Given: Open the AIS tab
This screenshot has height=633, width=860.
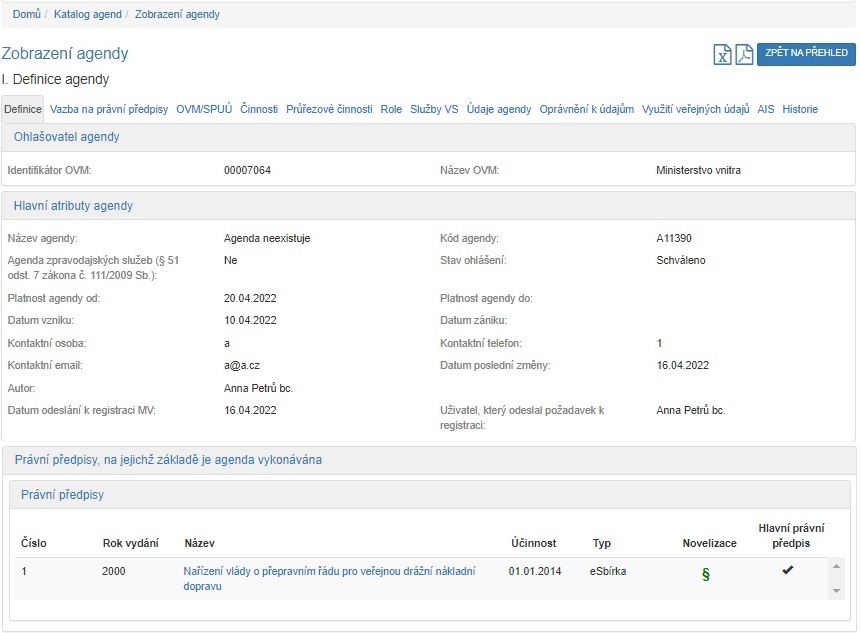Looking at the screenshot, I should point(766,109).
